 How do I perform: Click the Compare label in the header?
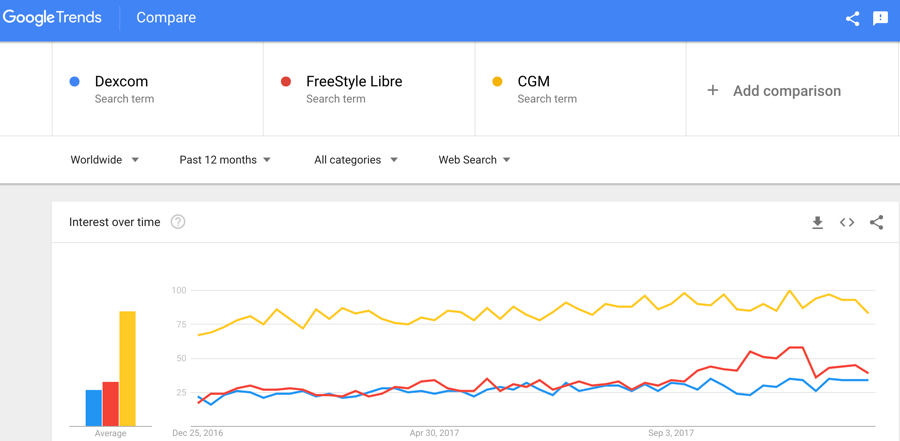click(x=166, y=18)
